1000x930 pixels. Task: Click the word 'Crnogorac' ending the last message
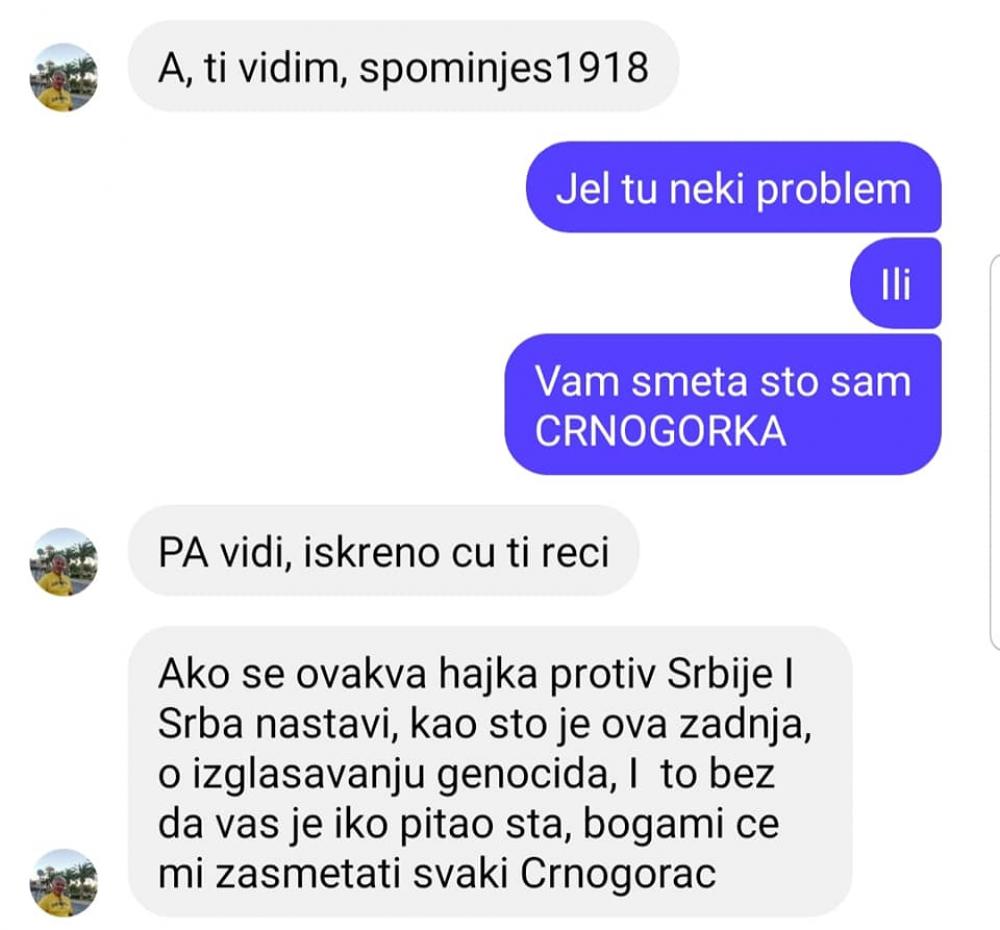click(x=618, y=873)
